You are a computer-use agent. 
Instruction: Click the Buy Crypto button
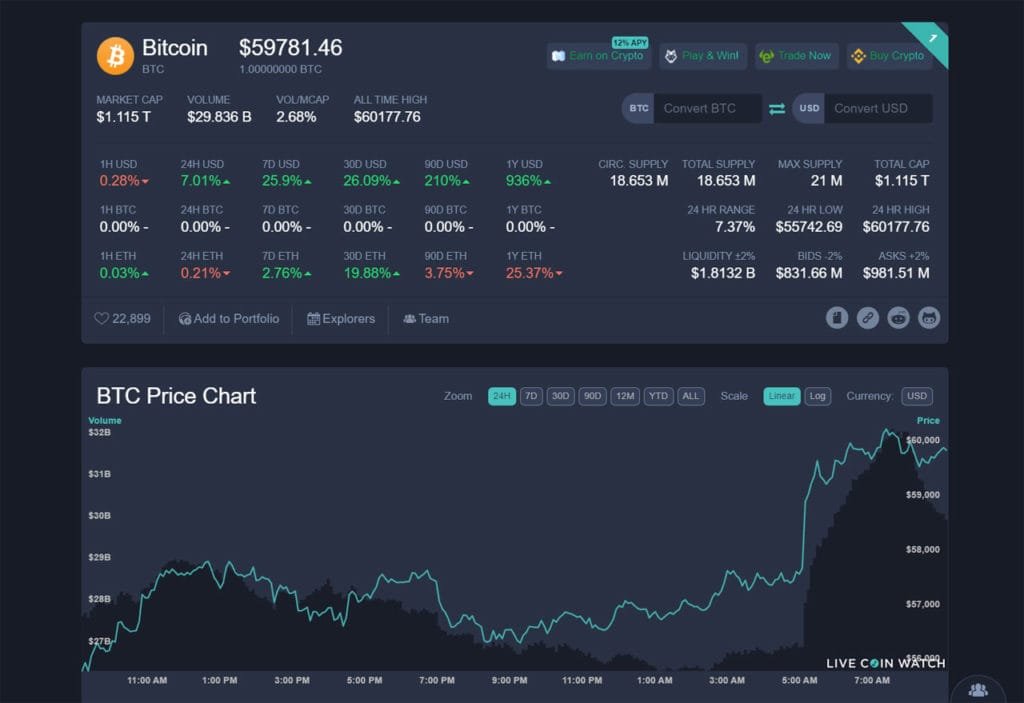coord(888,56)
